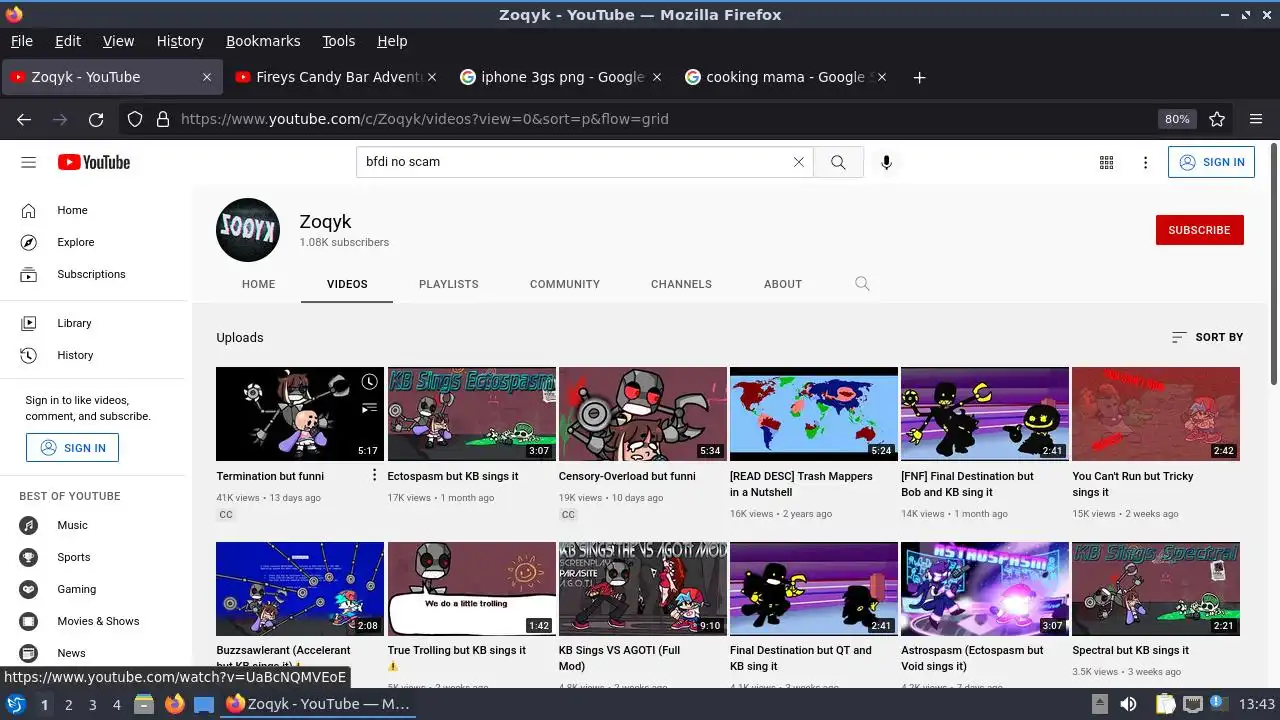This screenshot has height=720, width=1280.
Task: Reload the page in Firefox
Action: click(x=96, y=119)
